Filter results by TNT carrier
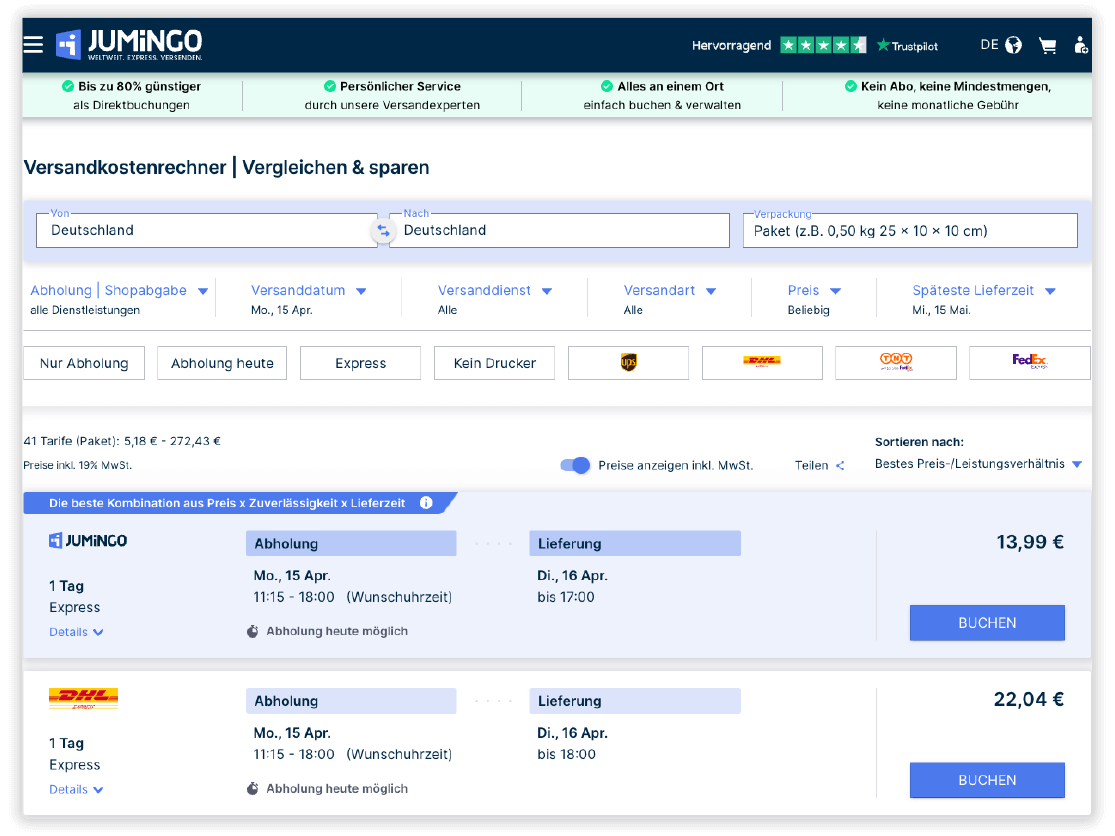 coord(895,363)
